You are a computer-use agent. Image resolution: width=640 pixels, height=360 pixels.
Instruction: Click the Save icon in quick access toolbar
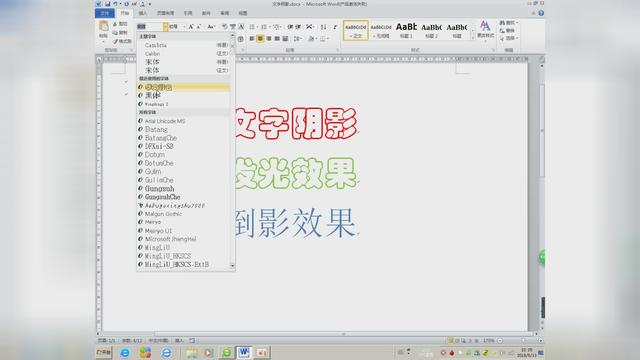coord(107,4)
